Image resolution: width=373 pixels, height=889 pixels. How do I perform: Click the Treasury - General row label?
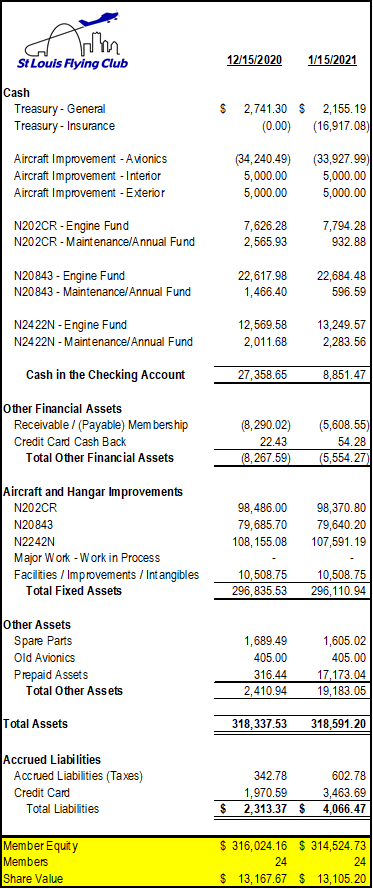60,109
